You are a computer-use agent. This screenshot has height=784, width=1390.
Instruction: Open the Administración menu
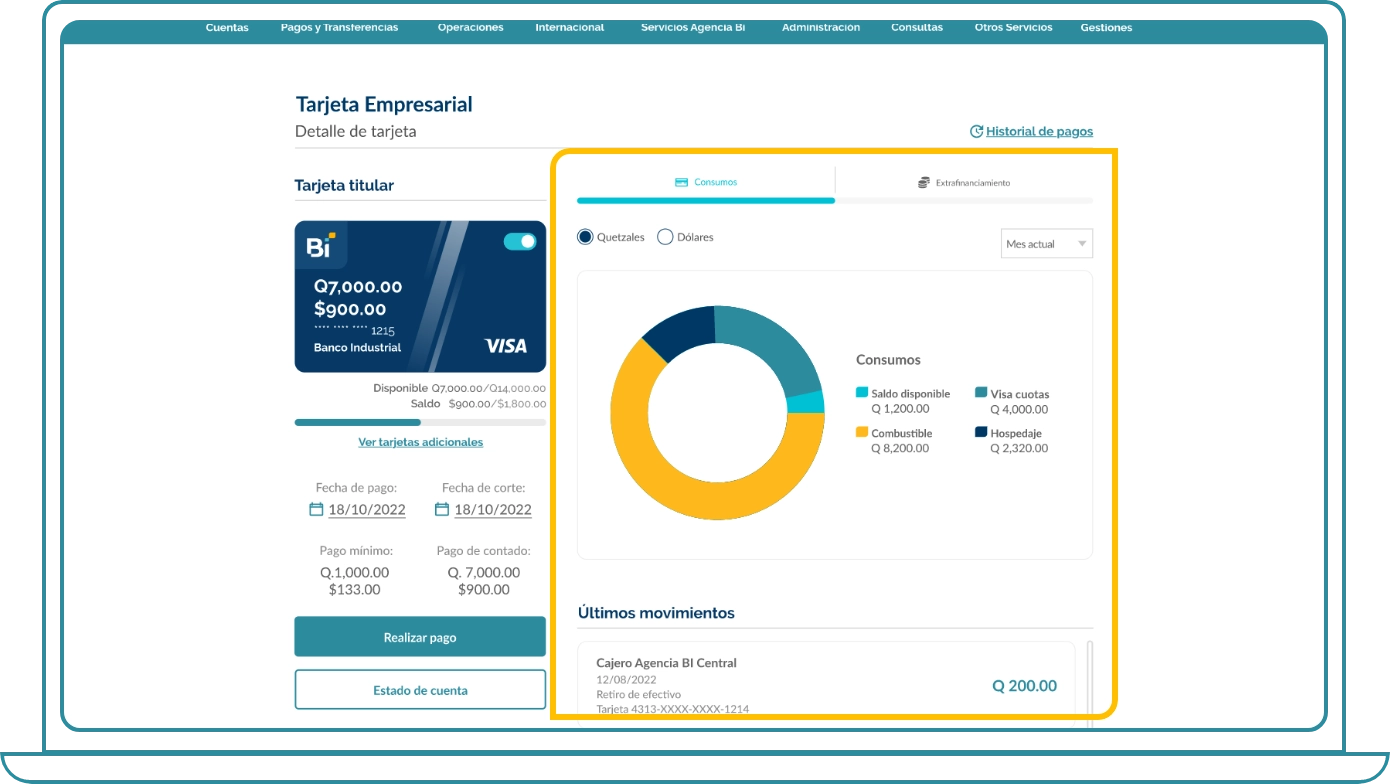(821, 28)
